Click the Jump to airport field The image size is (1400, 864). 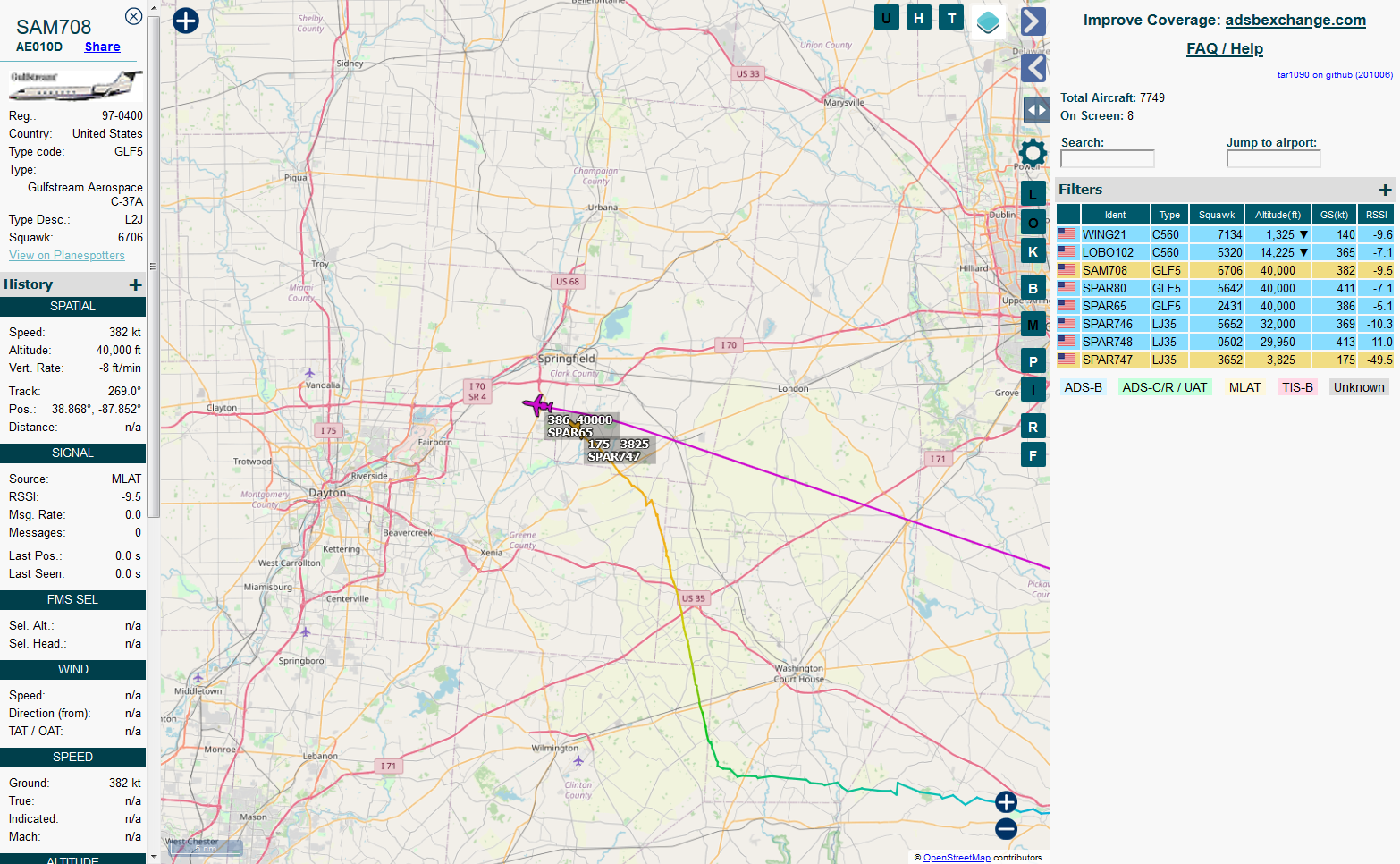tap(1273, 158)
